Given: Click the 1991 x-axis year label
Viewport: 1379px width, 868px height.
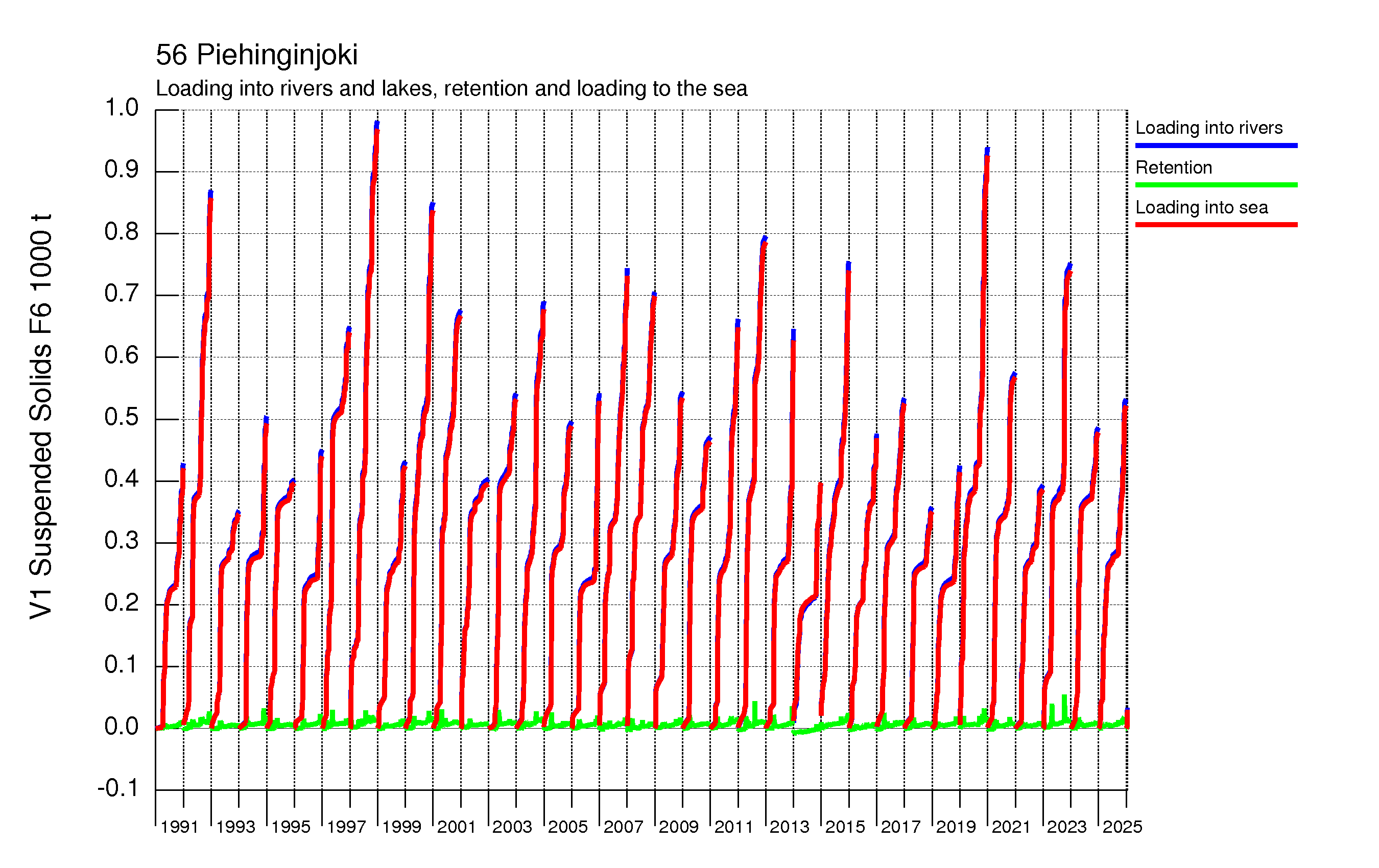Looking at the screenshot, I should (179, 827).
